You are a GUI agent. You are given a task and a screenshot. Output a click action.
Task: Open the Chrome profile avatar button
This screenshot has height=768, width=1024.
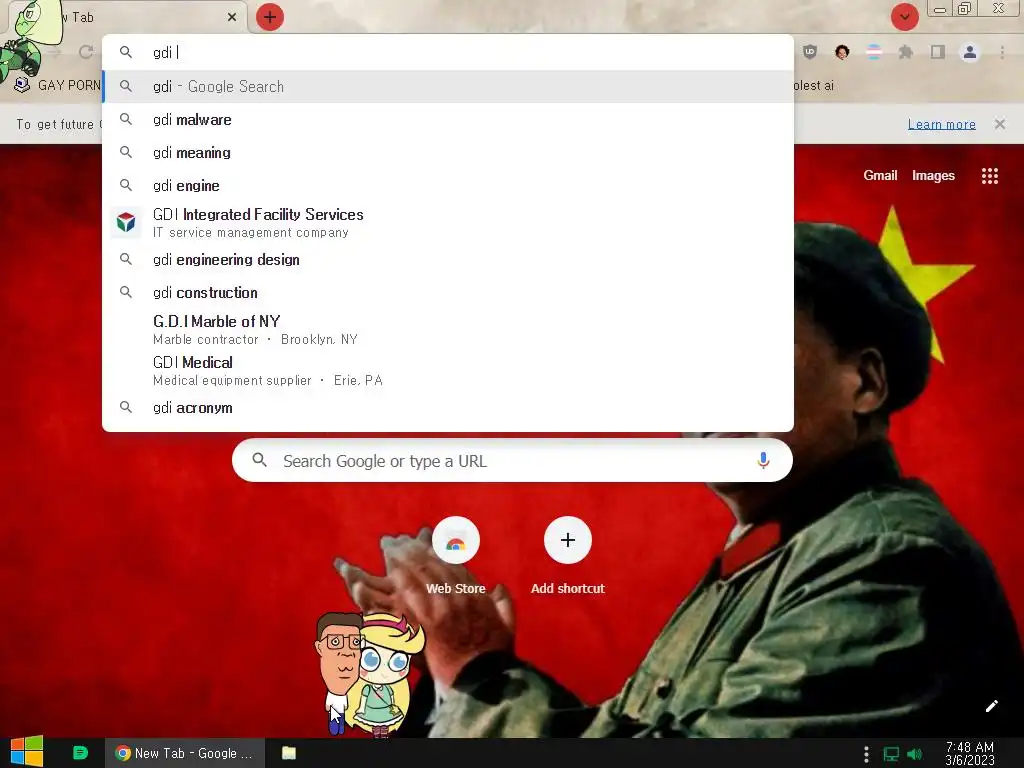pyautogui.click(x=970, y=52)
